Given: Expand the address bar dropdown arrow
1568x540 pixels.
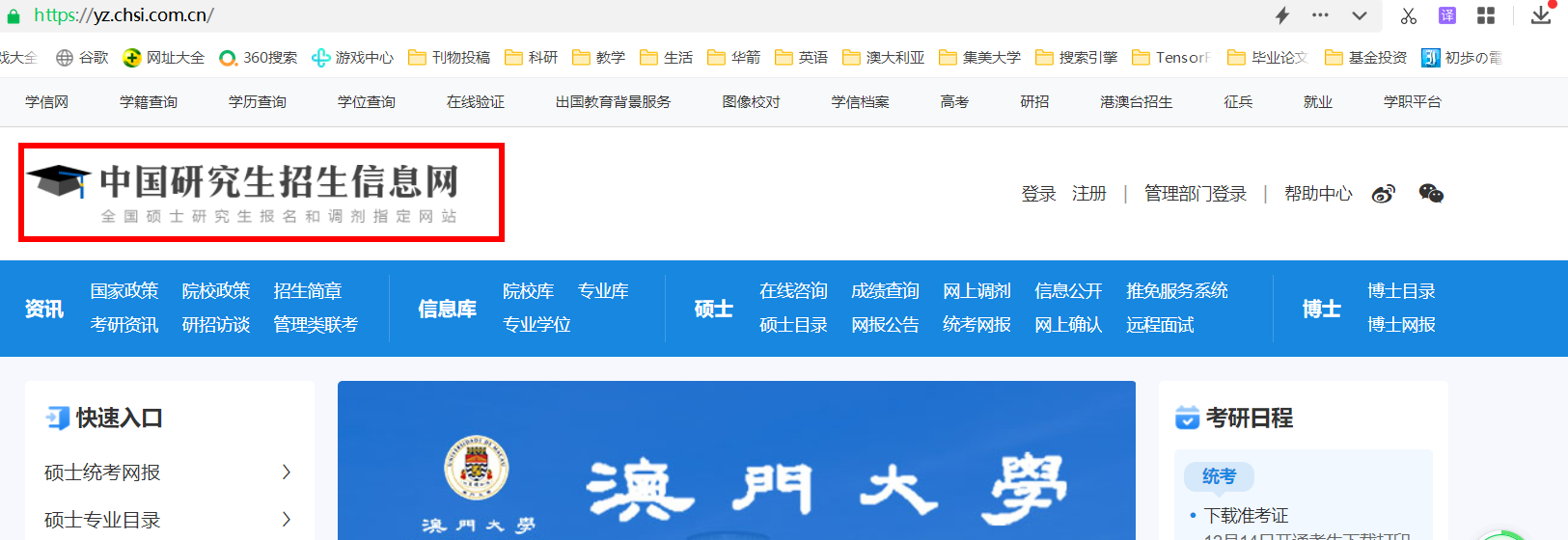Looking at the screenshot, I should click(1360, 15).
